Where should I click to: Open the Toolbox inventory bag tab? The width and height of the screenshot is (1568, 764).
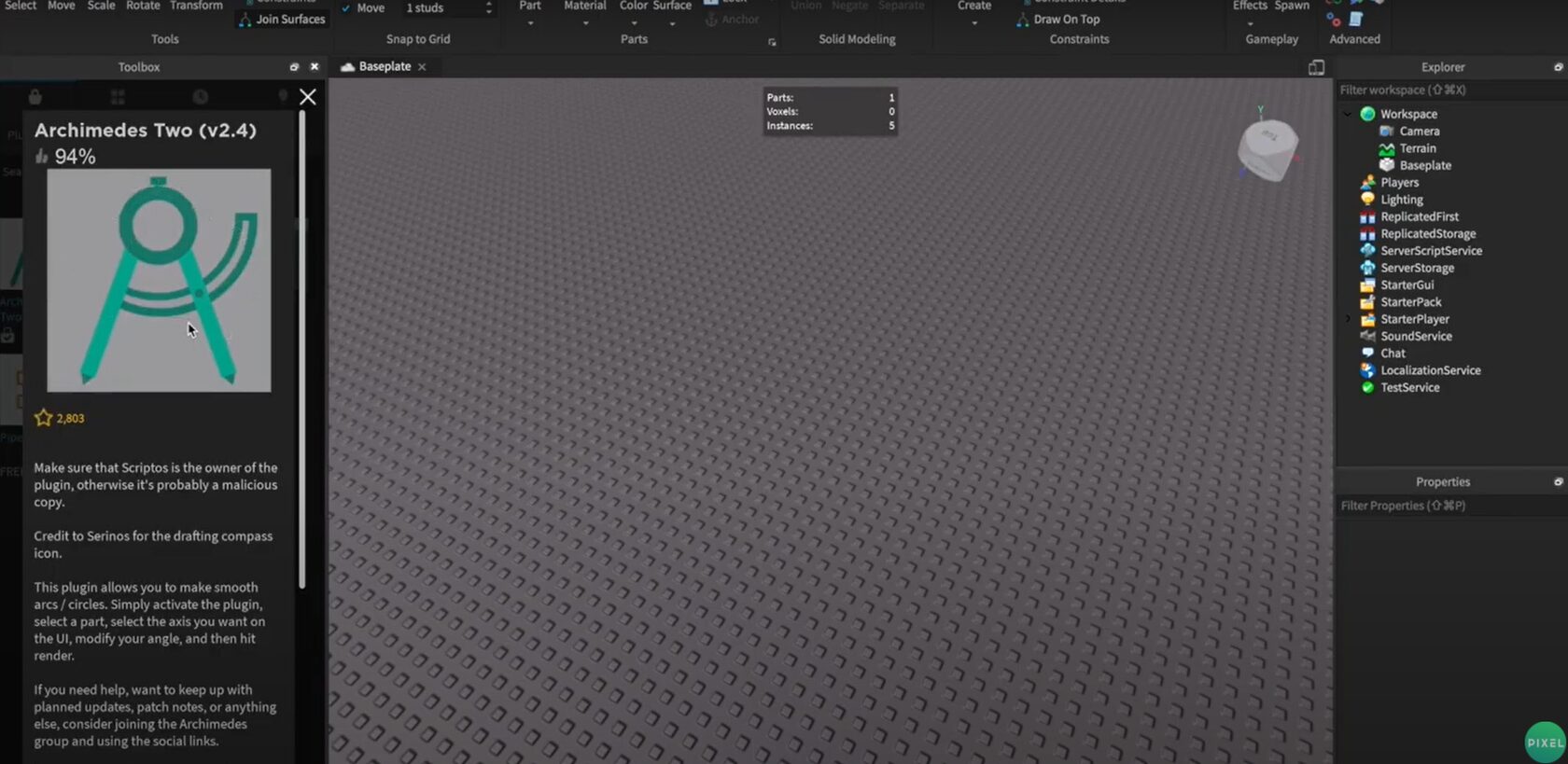point(35,97)
